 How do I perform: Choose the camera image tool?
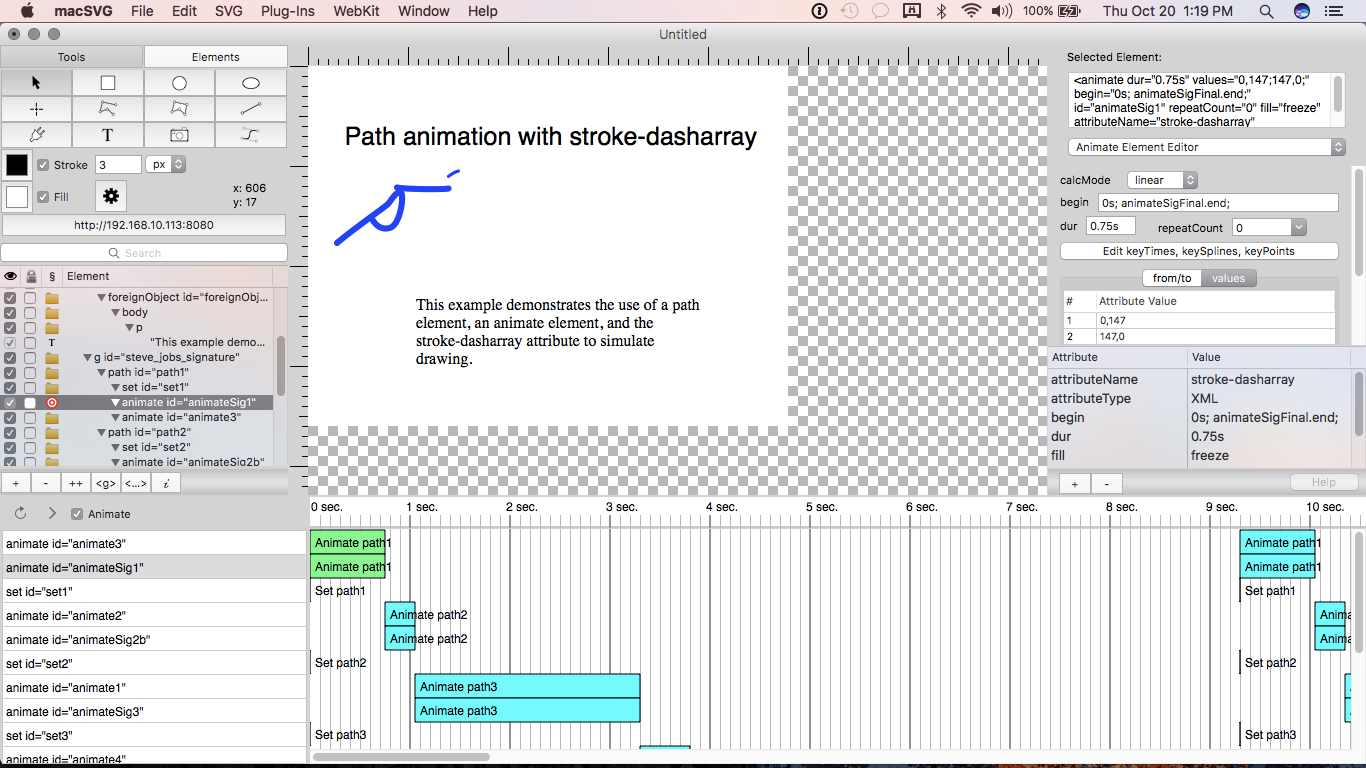tap(179, 135)
